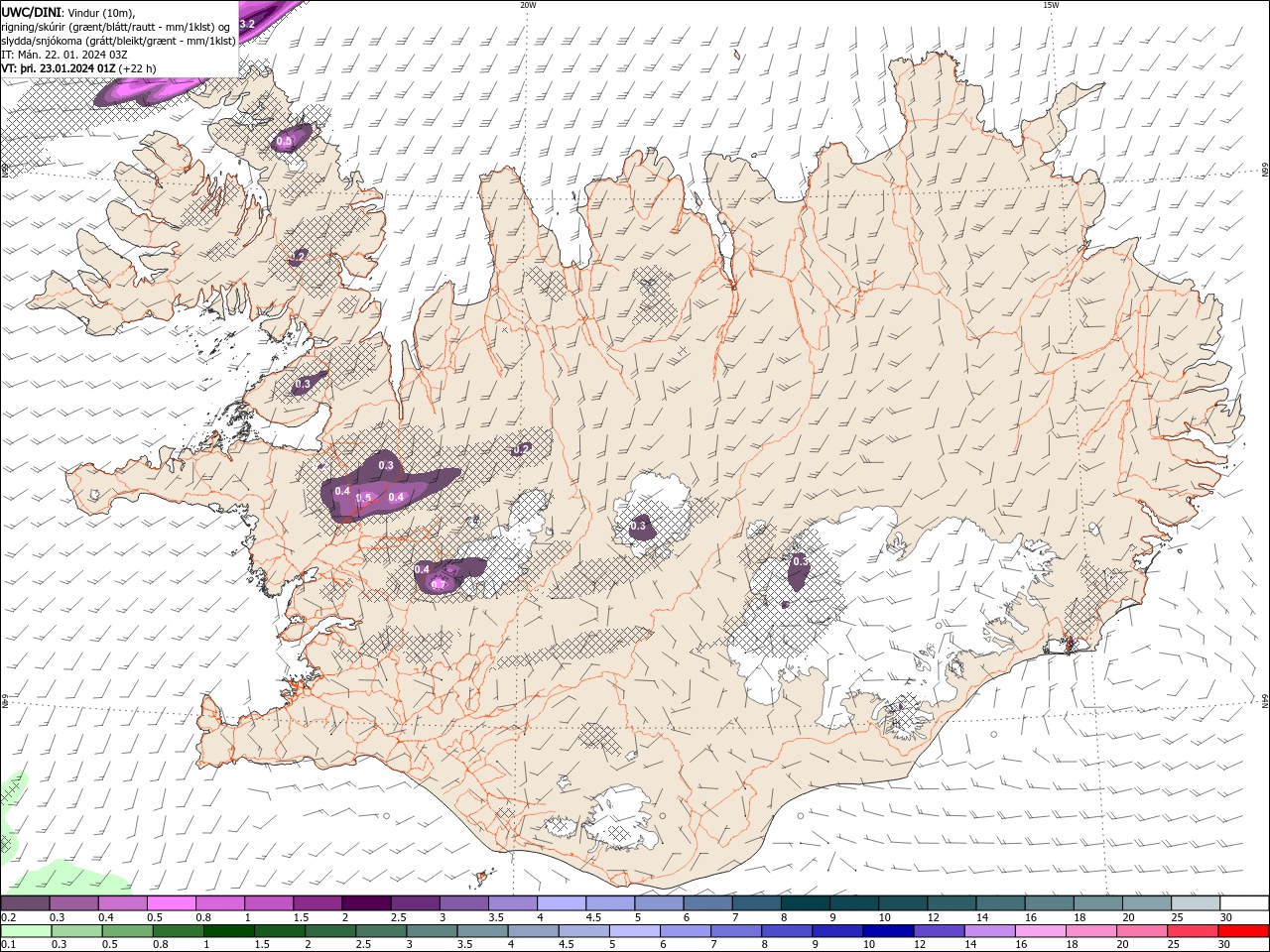Pick the light violet rain swatch labeled 14
The width and height of the screenshot is (1270, 952).
point(988,931)
